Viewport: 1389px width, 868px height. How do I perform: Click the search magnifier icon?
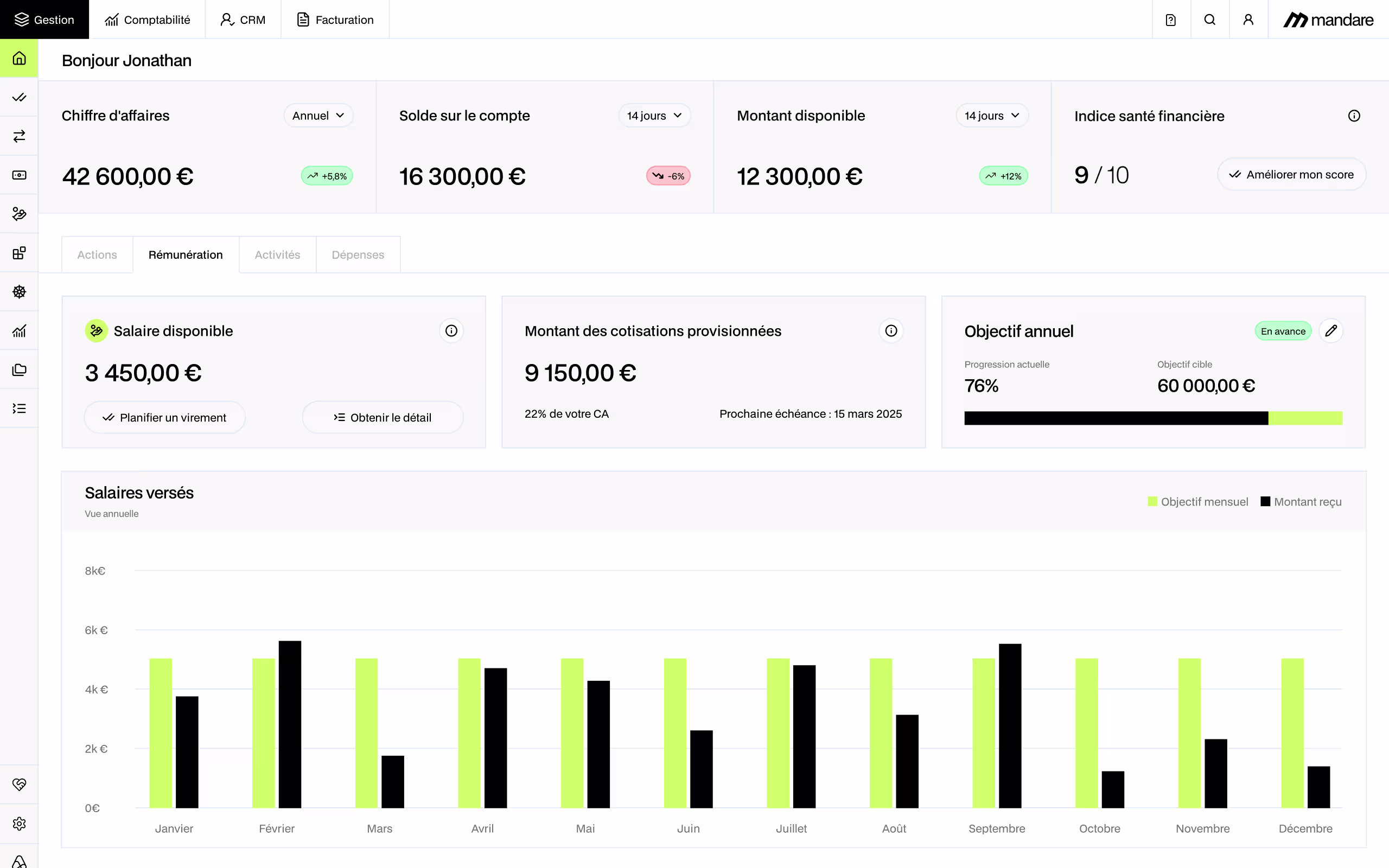click(x=1209, y=20)
